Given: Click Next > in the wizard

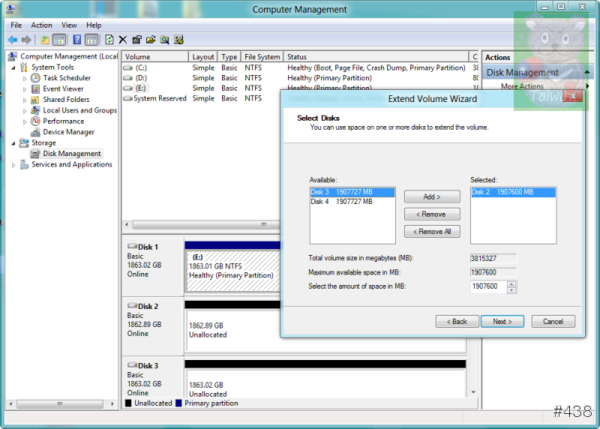Looking at the screenshot, I should (502, 321).
